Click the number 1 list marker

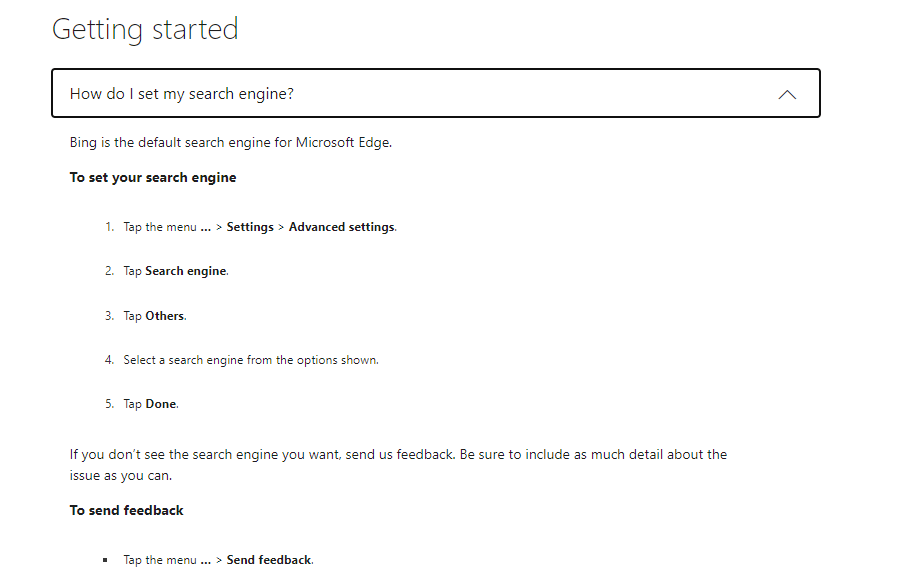pyautogui.click(x=109, y=227)
